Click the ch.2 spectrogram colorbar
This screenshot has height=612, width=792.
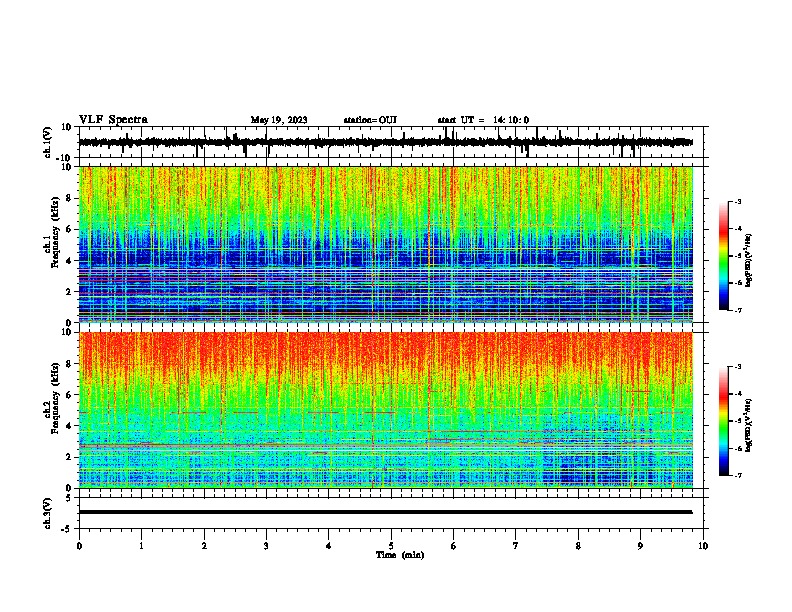click(724, 421)
